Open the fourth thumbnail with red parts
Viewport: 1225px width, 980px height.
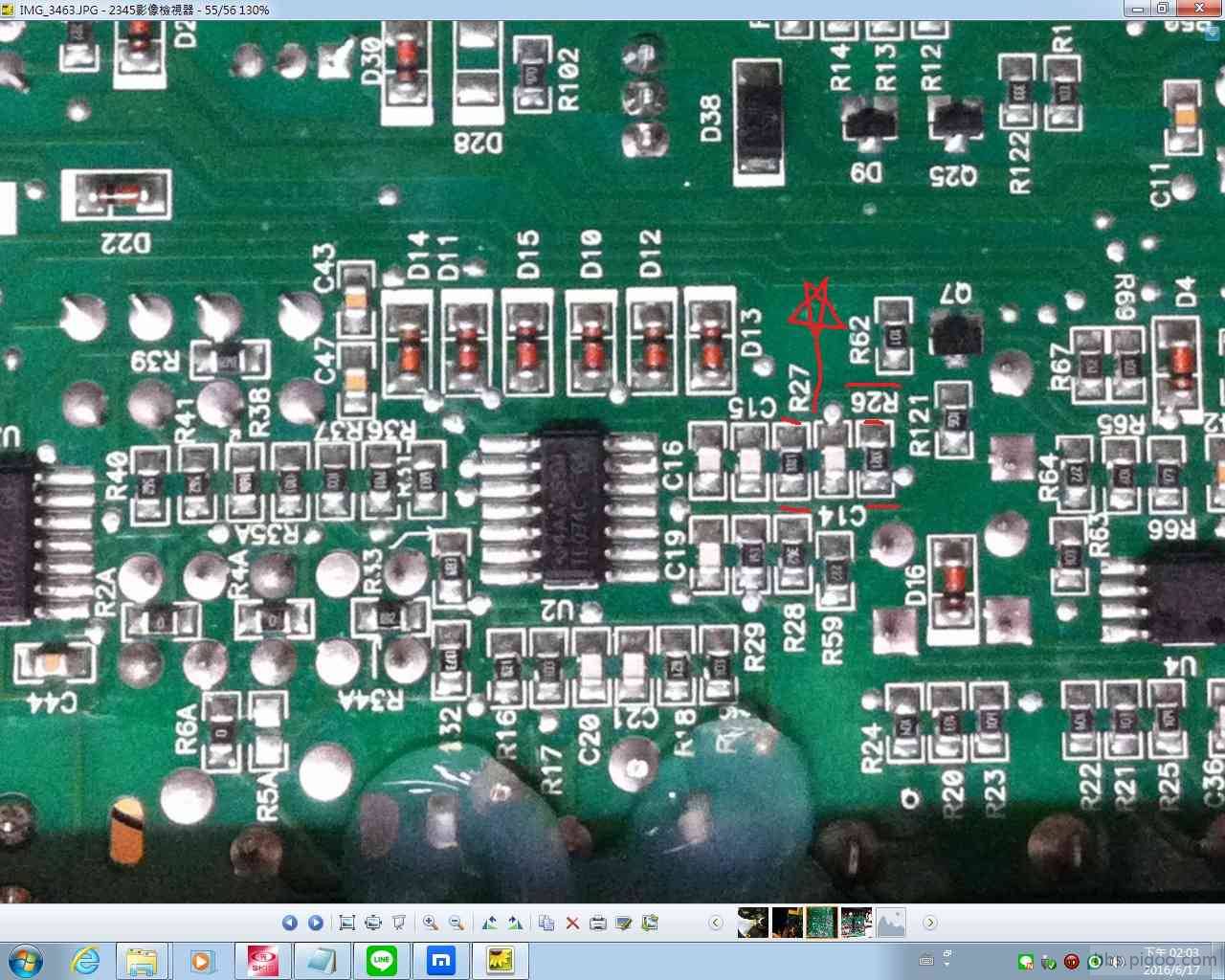tap(856, 923)
